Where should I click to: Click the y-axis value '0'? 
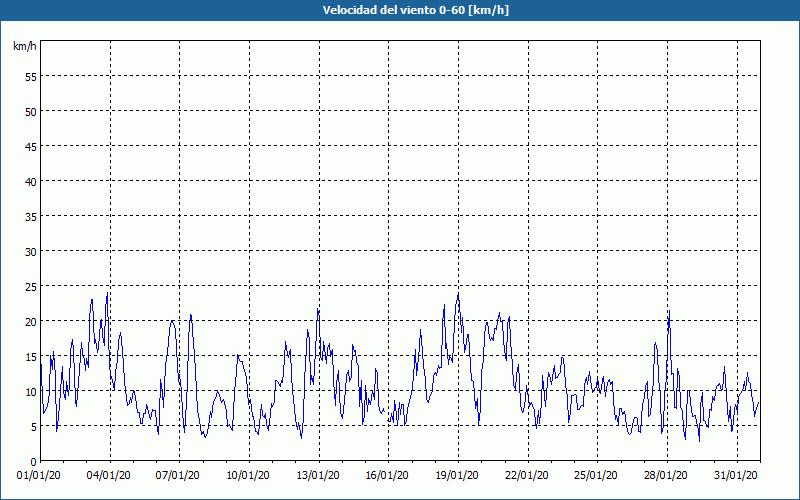pos(34,462)
